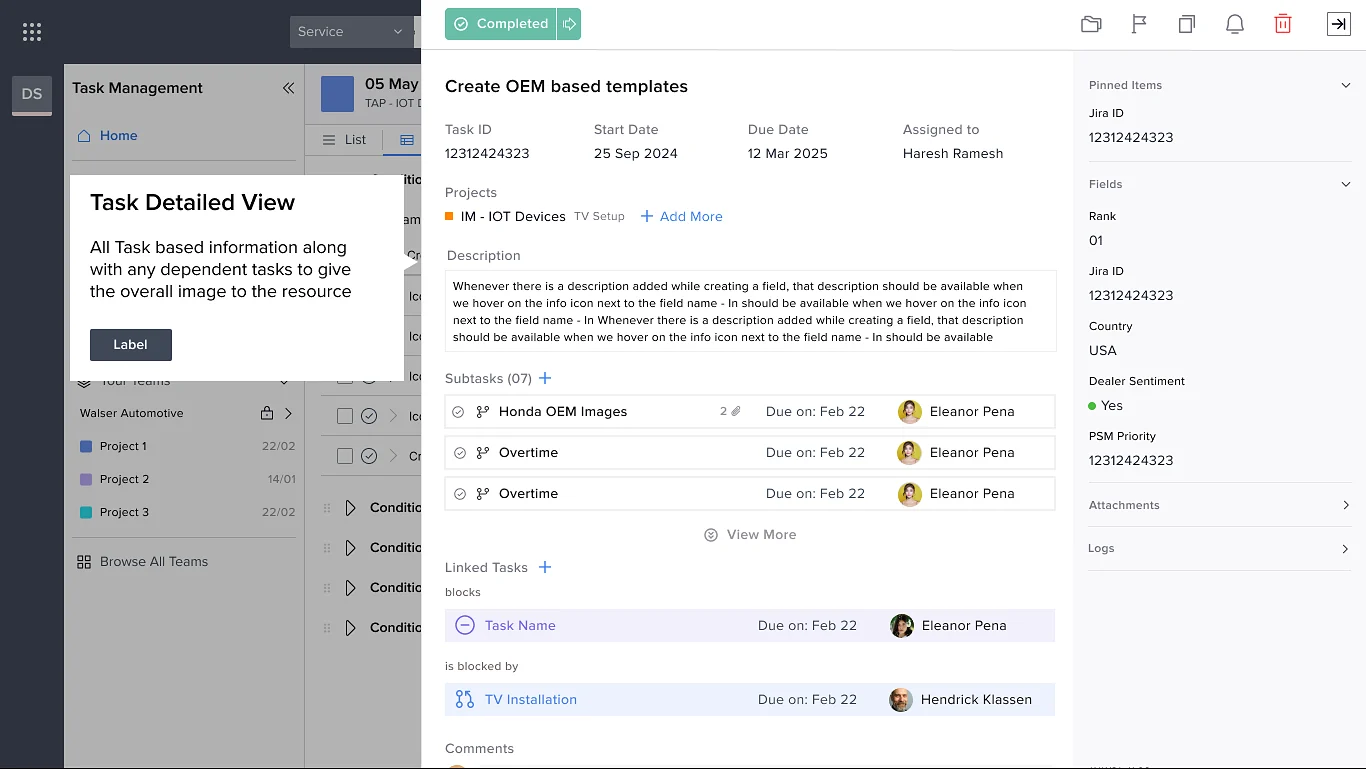Collapse the Task Management sidebar
Screen dimensions: 1366x769
[x=288, y=88]
